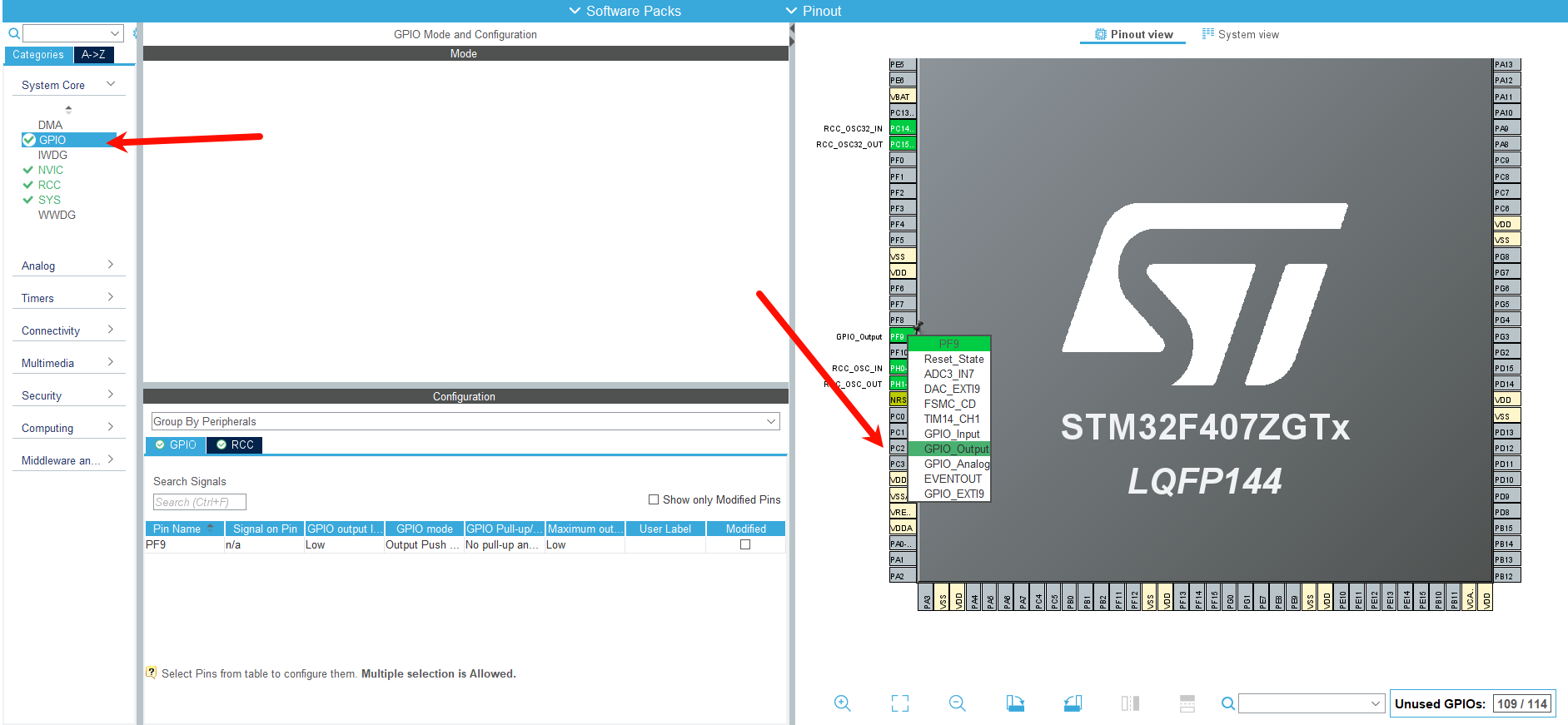Click the GPIO enabled check icon
Image resolution: width=1568 pixels, height=725 pixels.
point(29,140)
